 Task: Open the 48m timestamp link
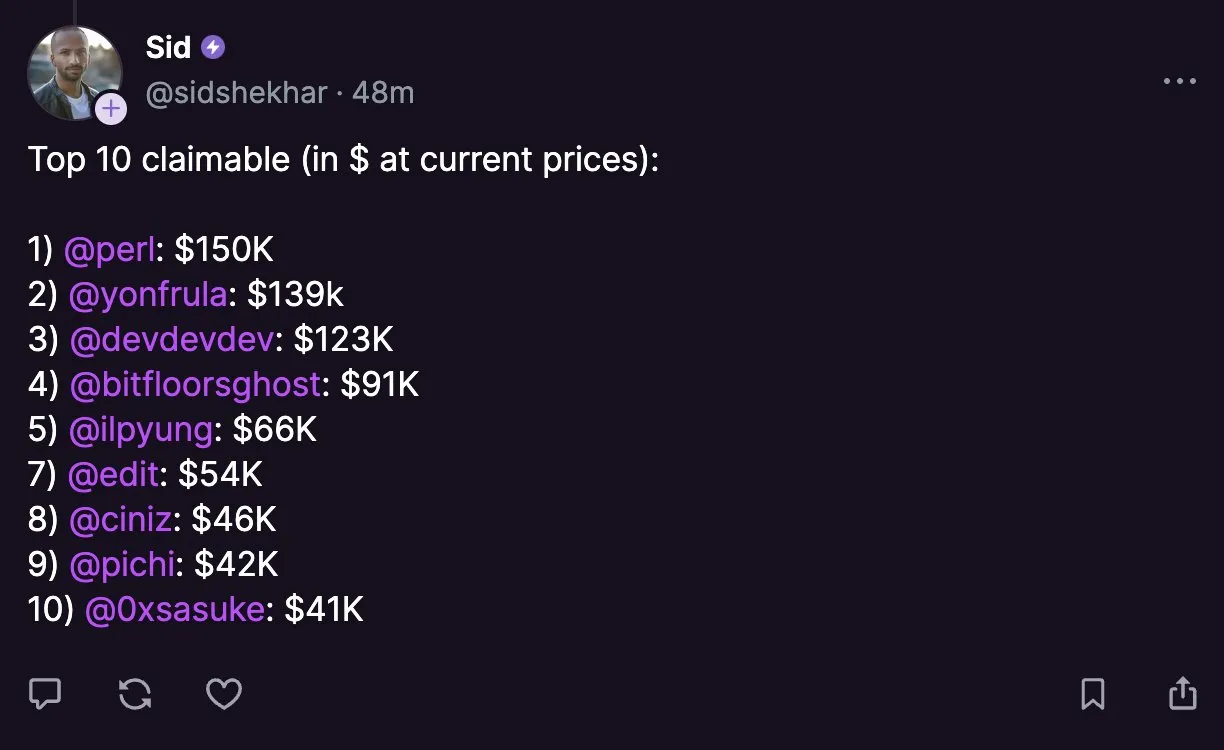tap(383, 93)
